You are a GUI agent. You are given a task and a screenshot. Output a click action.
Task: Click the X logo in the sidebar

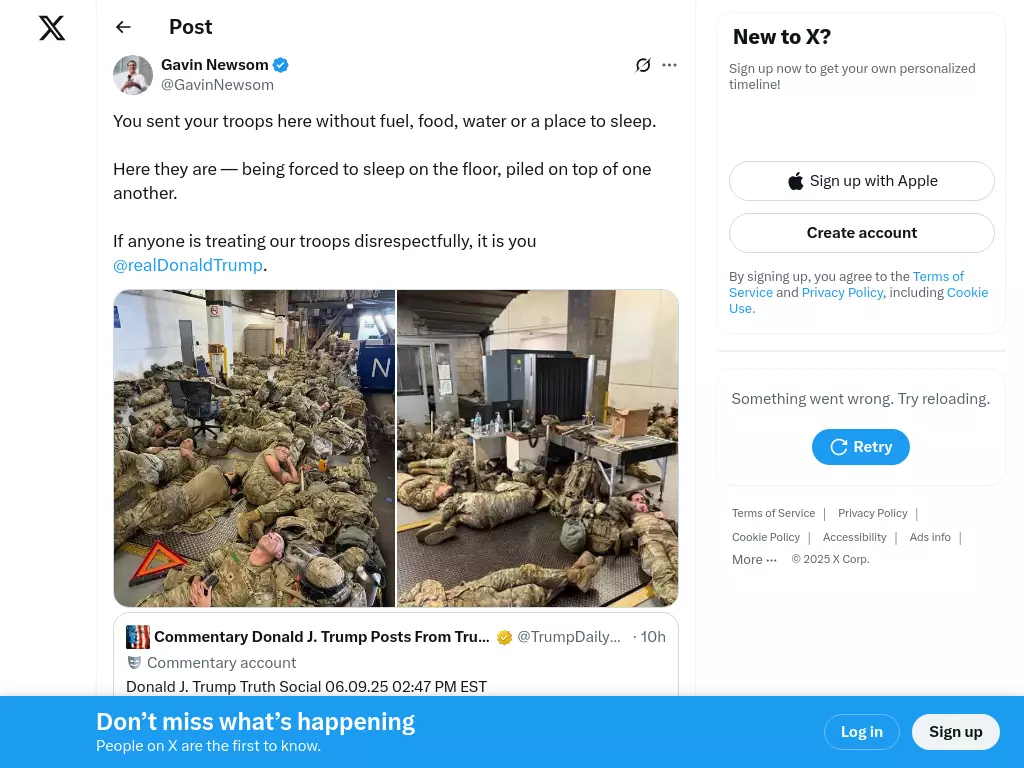point(52,28)
